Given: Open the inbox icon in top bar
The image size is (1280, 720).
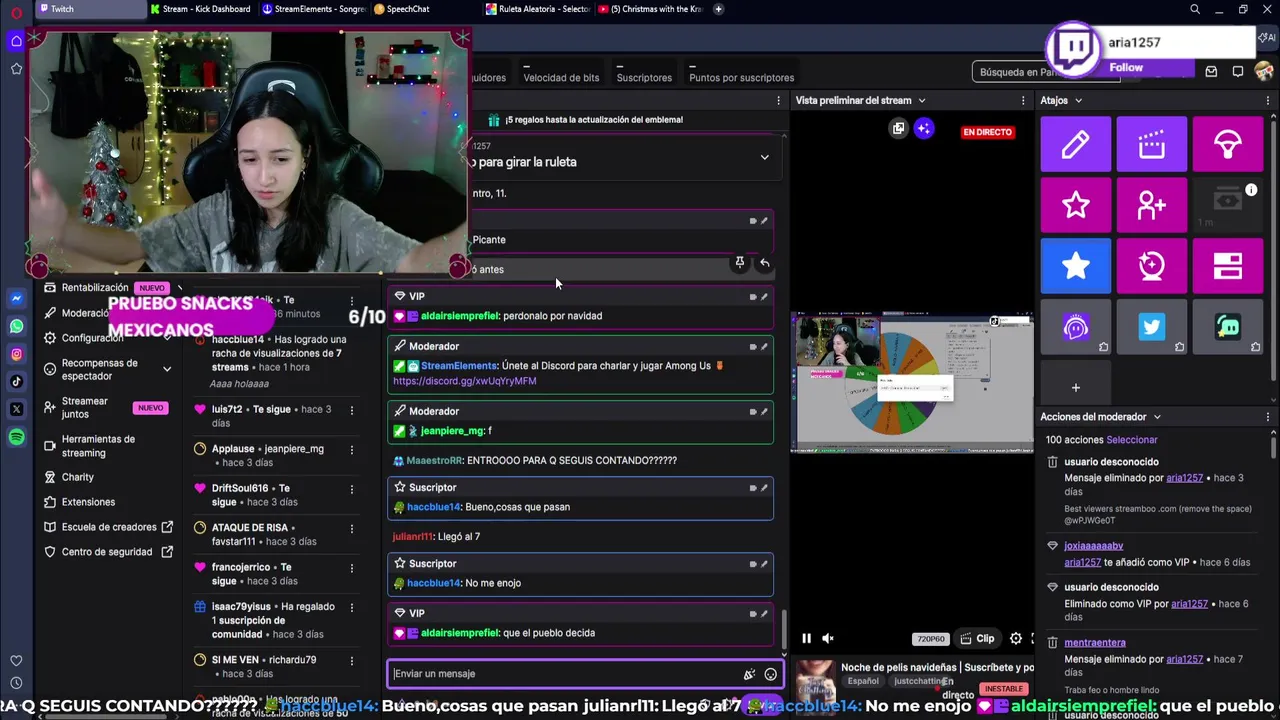Looking at the screenshot, I should click(x=1211, y=72).
